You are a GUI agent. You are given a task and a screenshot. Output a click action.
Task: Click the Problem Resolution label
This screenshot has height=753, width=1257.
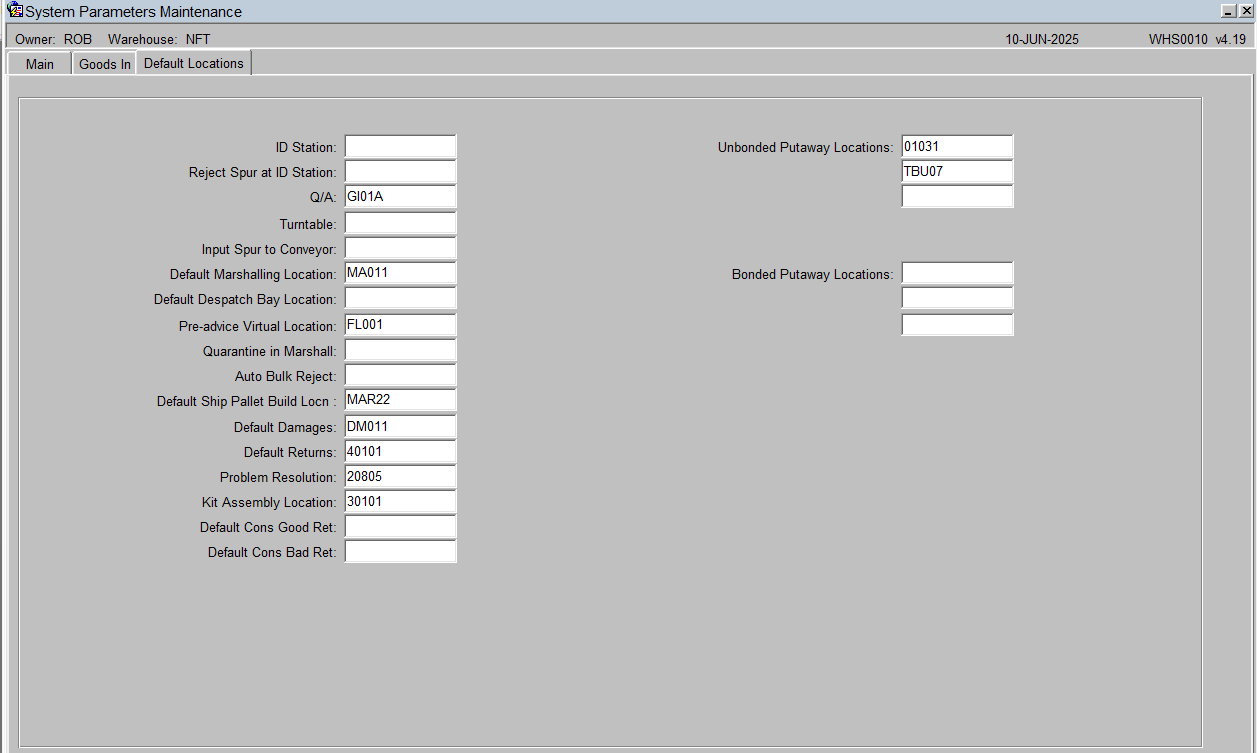coord(278,477)
